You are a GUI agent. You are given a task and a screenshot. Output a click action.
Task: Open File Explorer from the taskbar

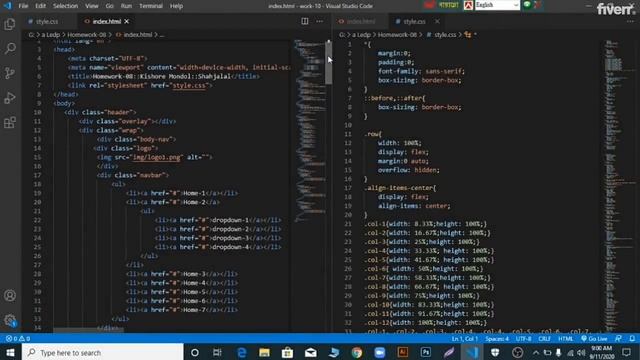click(x=264, y=352)
